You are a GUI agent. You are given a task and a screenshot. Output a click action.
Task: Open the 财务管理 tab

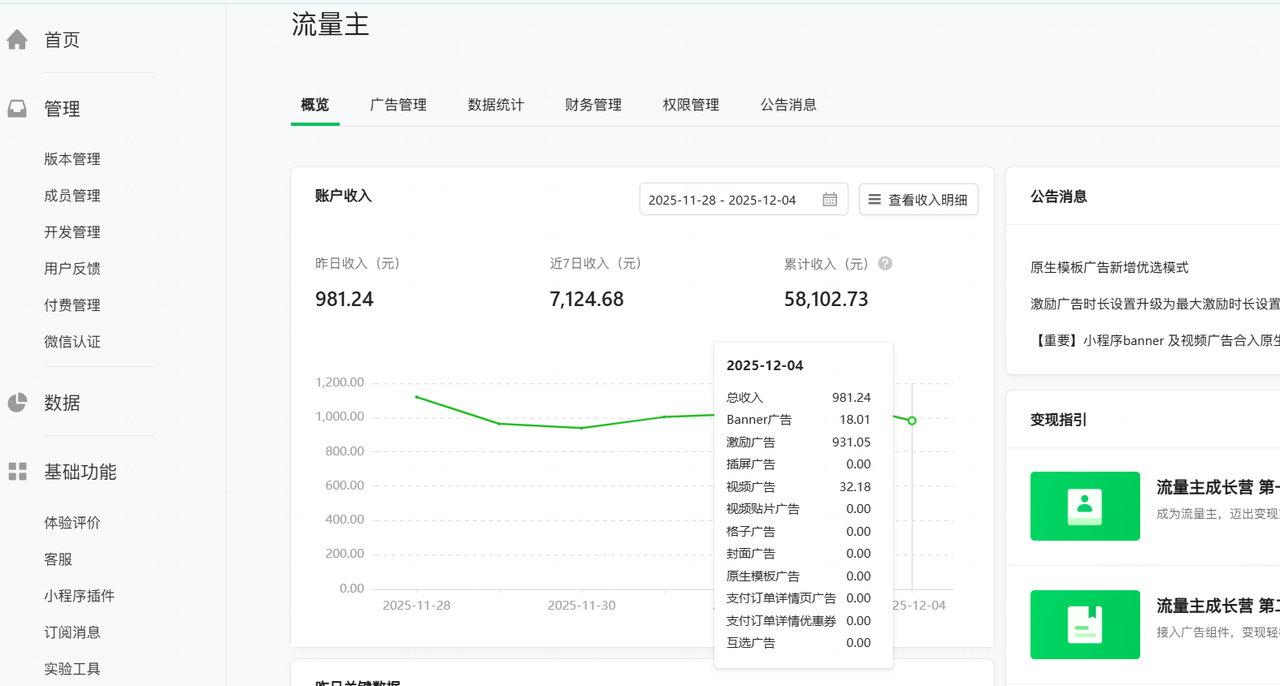[x=593, y=105]
